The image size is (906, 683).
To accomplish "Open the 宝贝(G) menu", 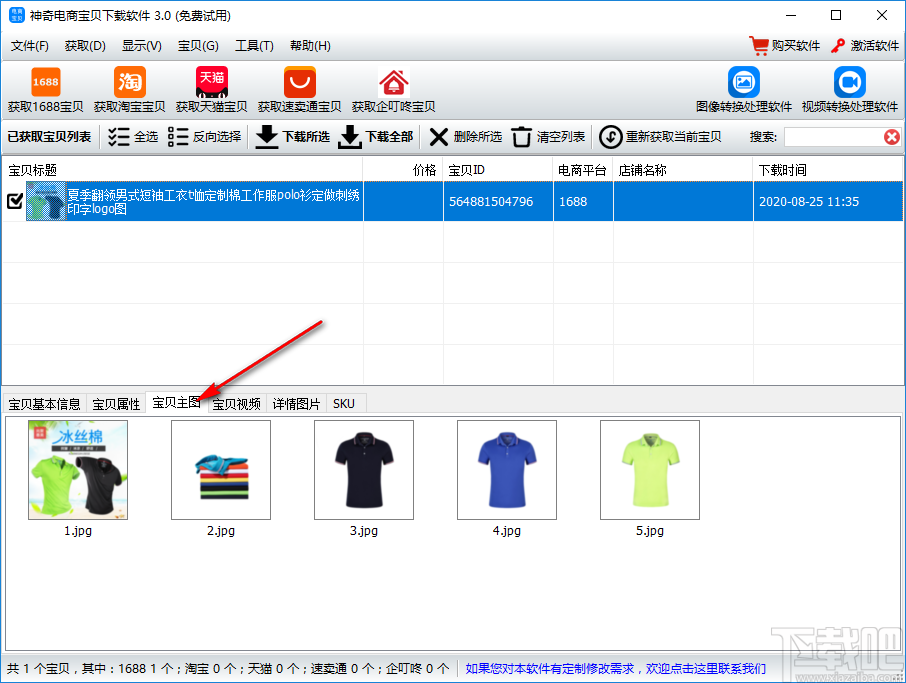I will tap(198, 46).
